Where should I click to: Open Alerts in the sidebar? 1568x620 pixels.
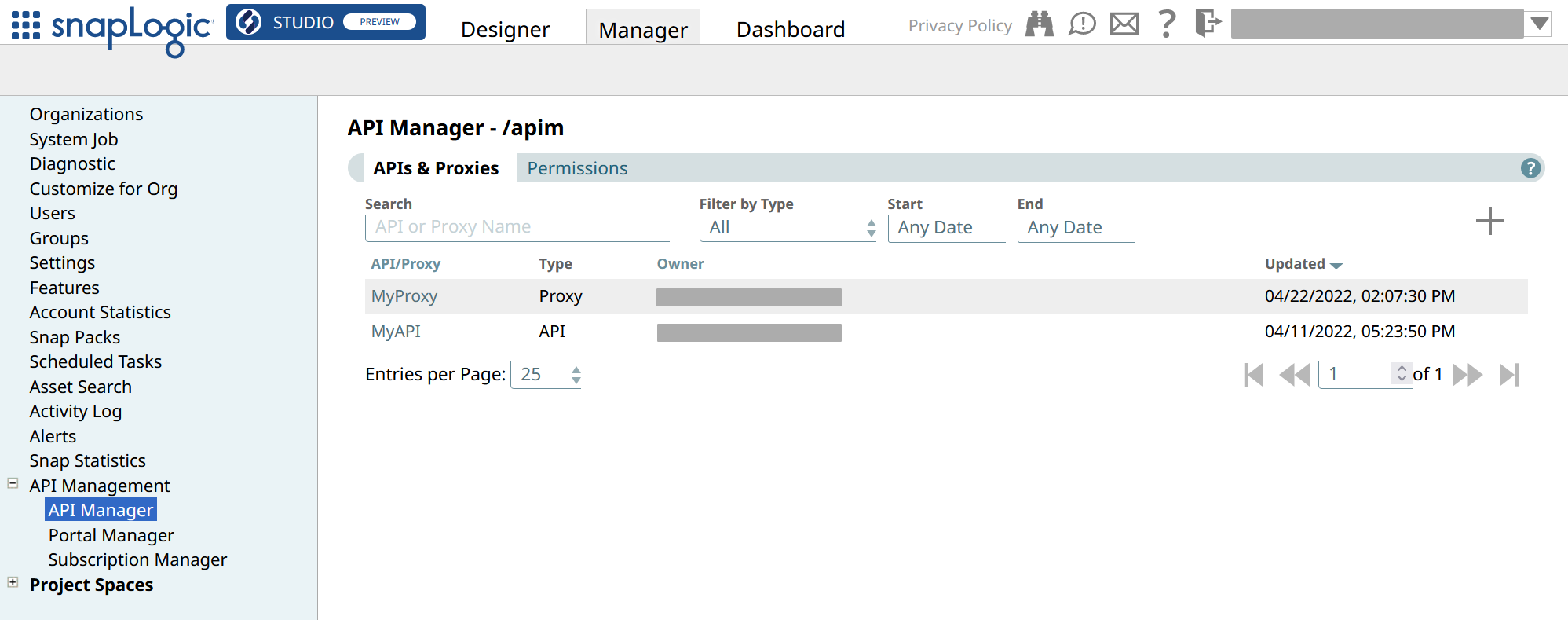[53, 436]
